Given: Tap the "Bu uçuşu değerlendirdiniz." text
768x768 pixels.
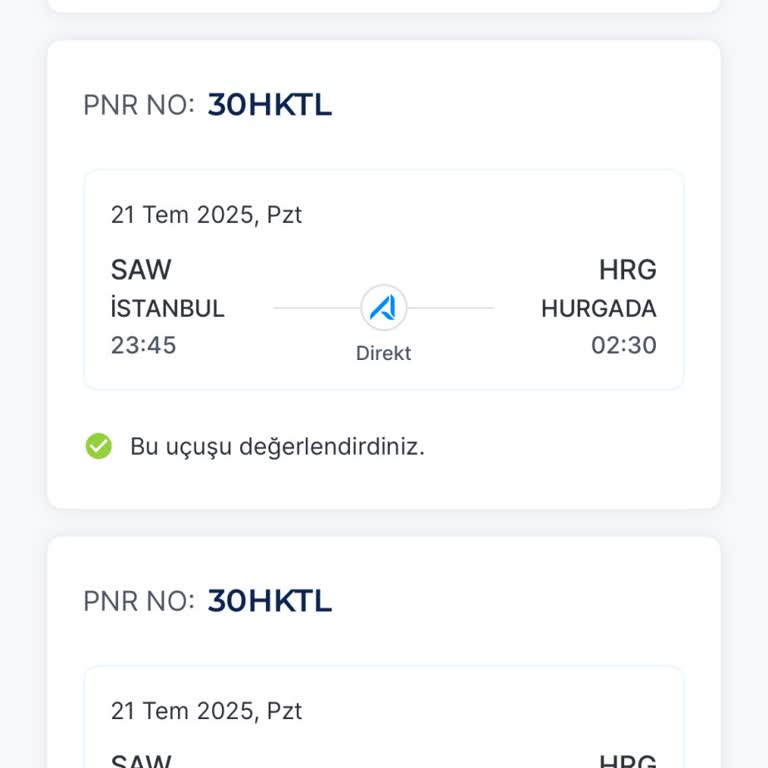Looking at the screenshot, I should pos(277,446).
